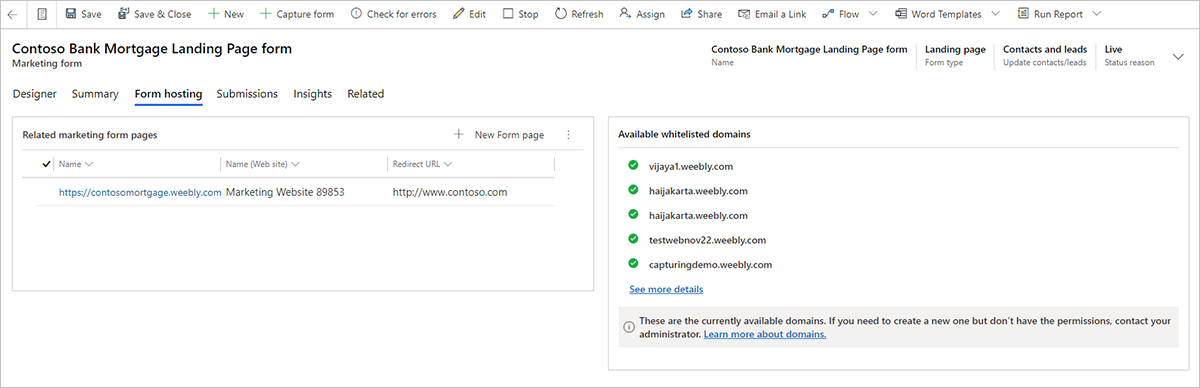
Task: Click the Save button
Action: [83, 15]
